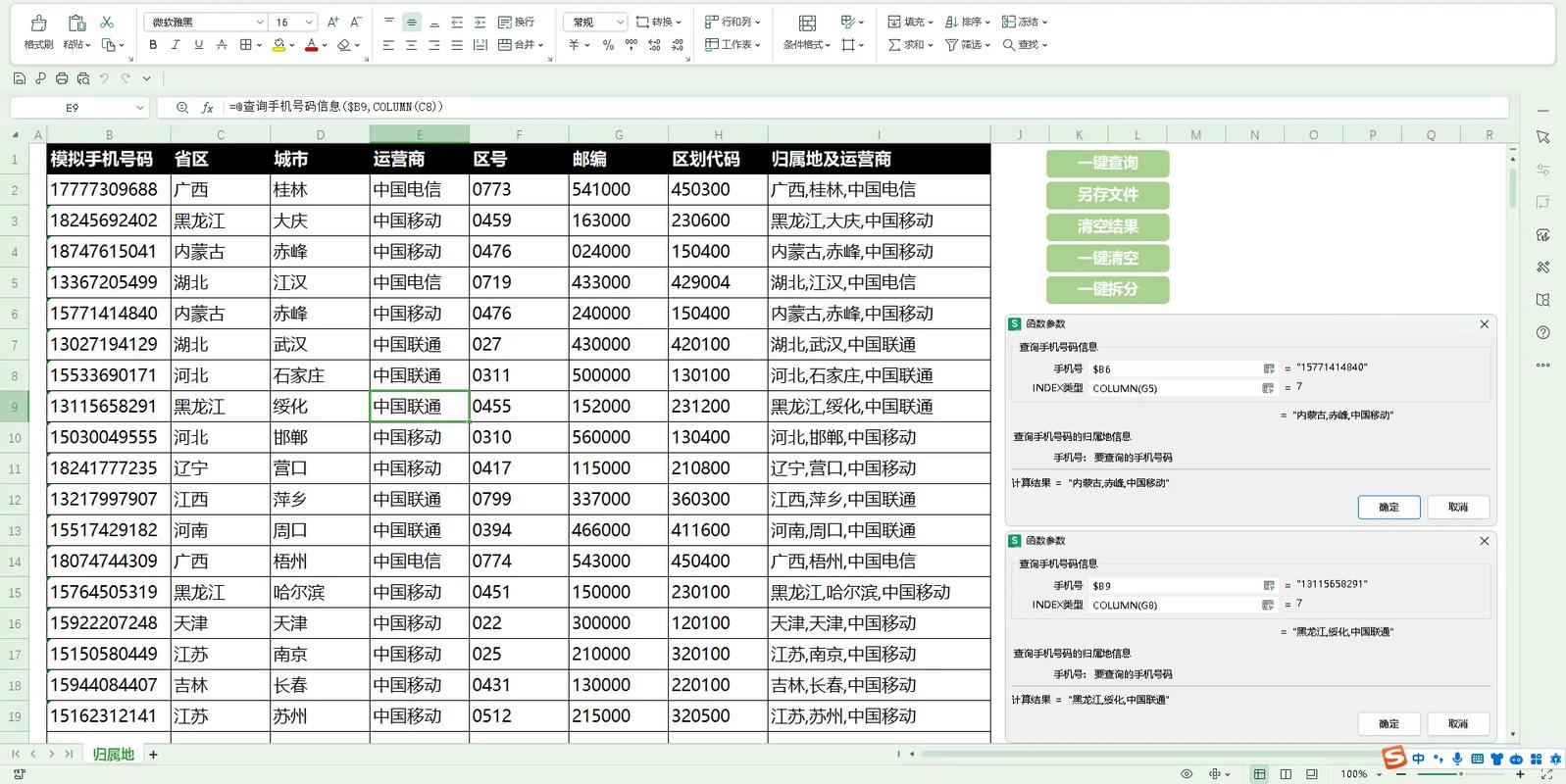
Task: Click the 一键拆分 green button
Action: click(1107, 290)
